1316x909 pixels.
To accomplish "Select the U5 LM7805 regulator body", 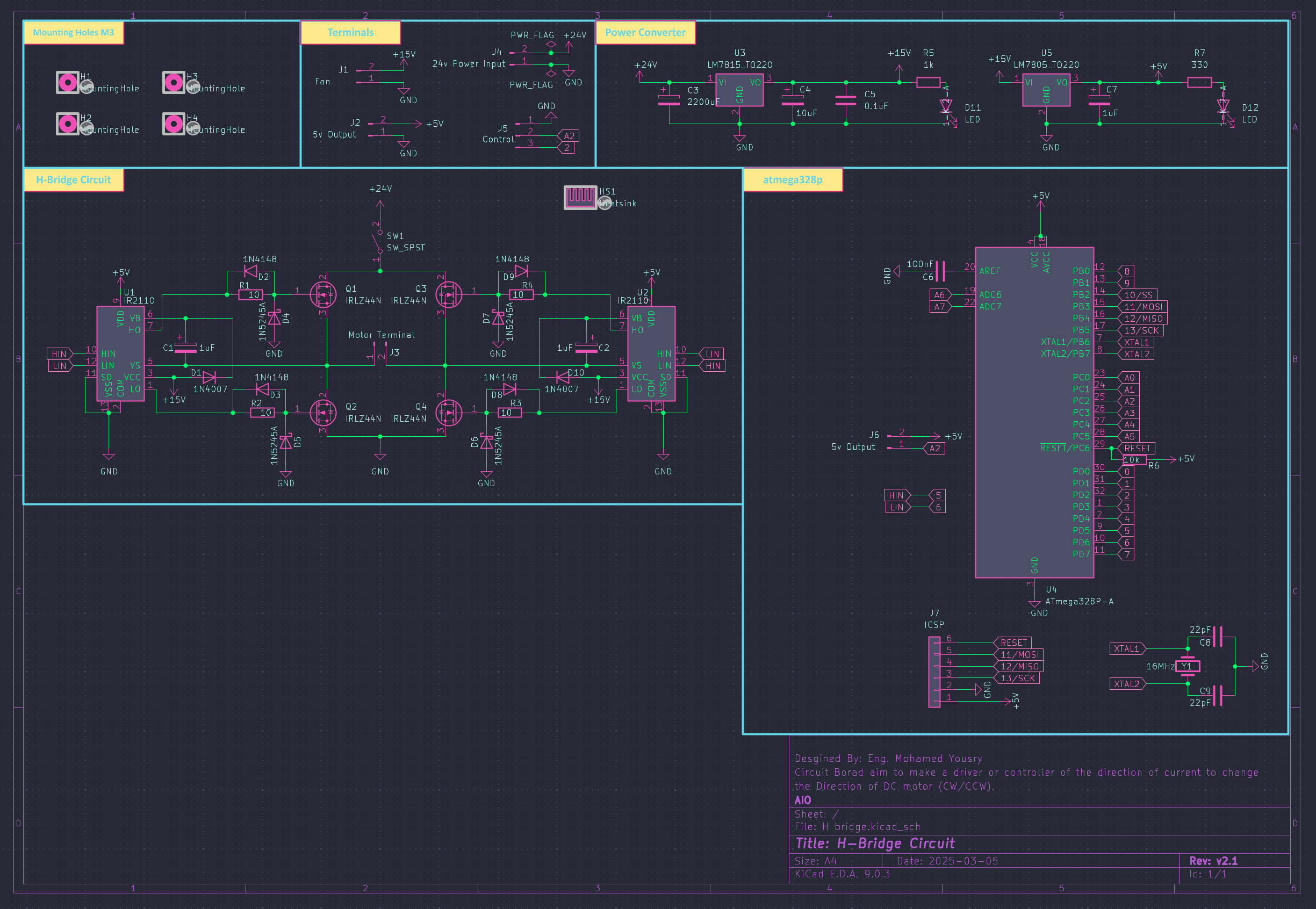I will pos(1046,90).
